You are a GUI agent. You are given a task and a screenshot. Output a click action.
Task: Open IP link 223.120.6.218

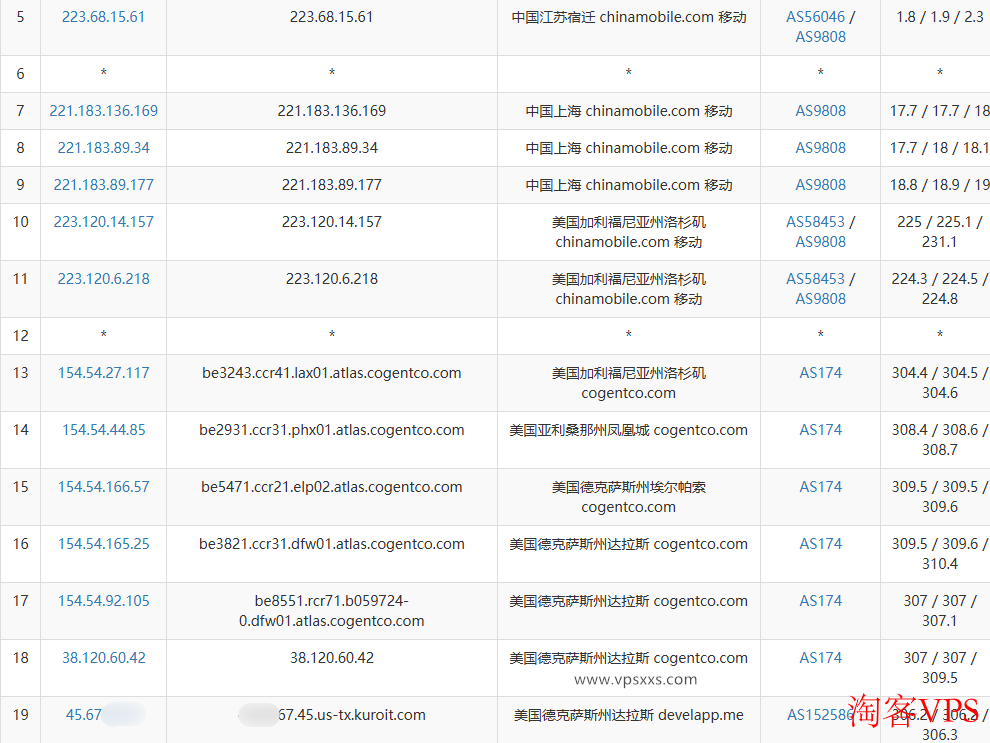coord(104,279)
